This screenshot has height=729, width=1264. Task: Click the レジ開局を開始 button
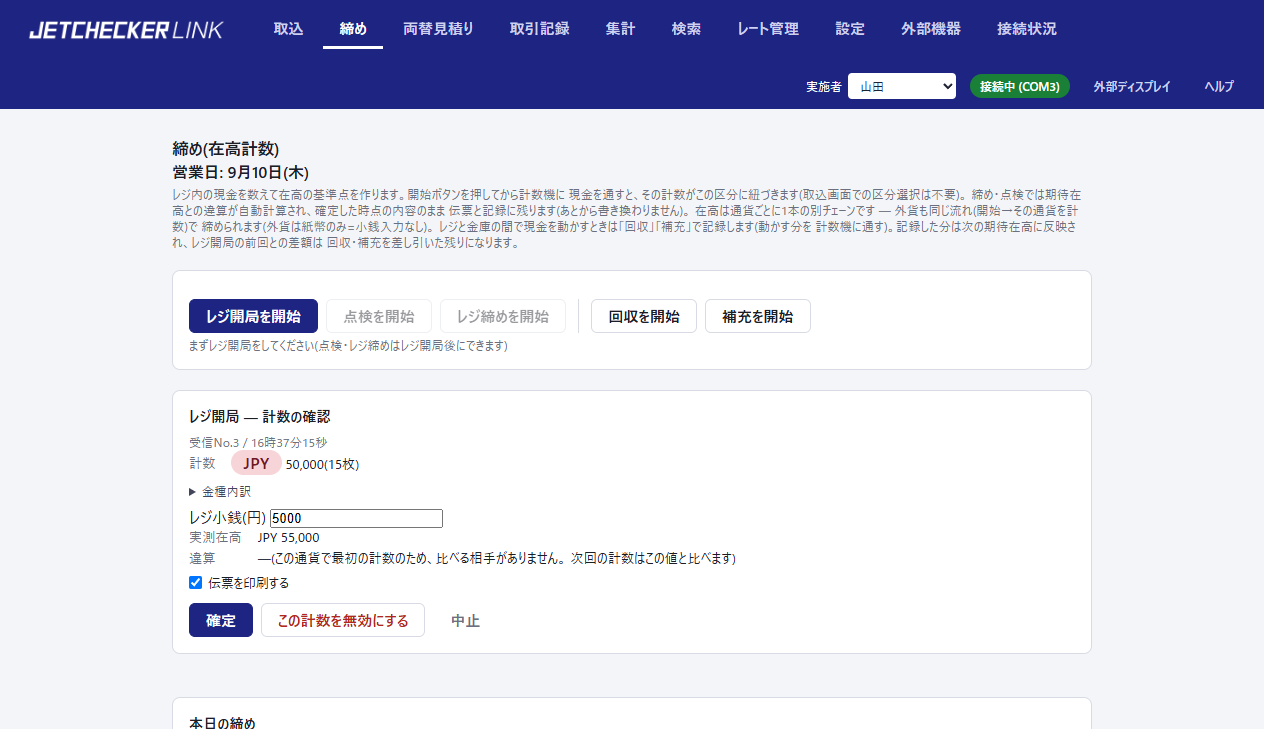click(x=253, y=316)
